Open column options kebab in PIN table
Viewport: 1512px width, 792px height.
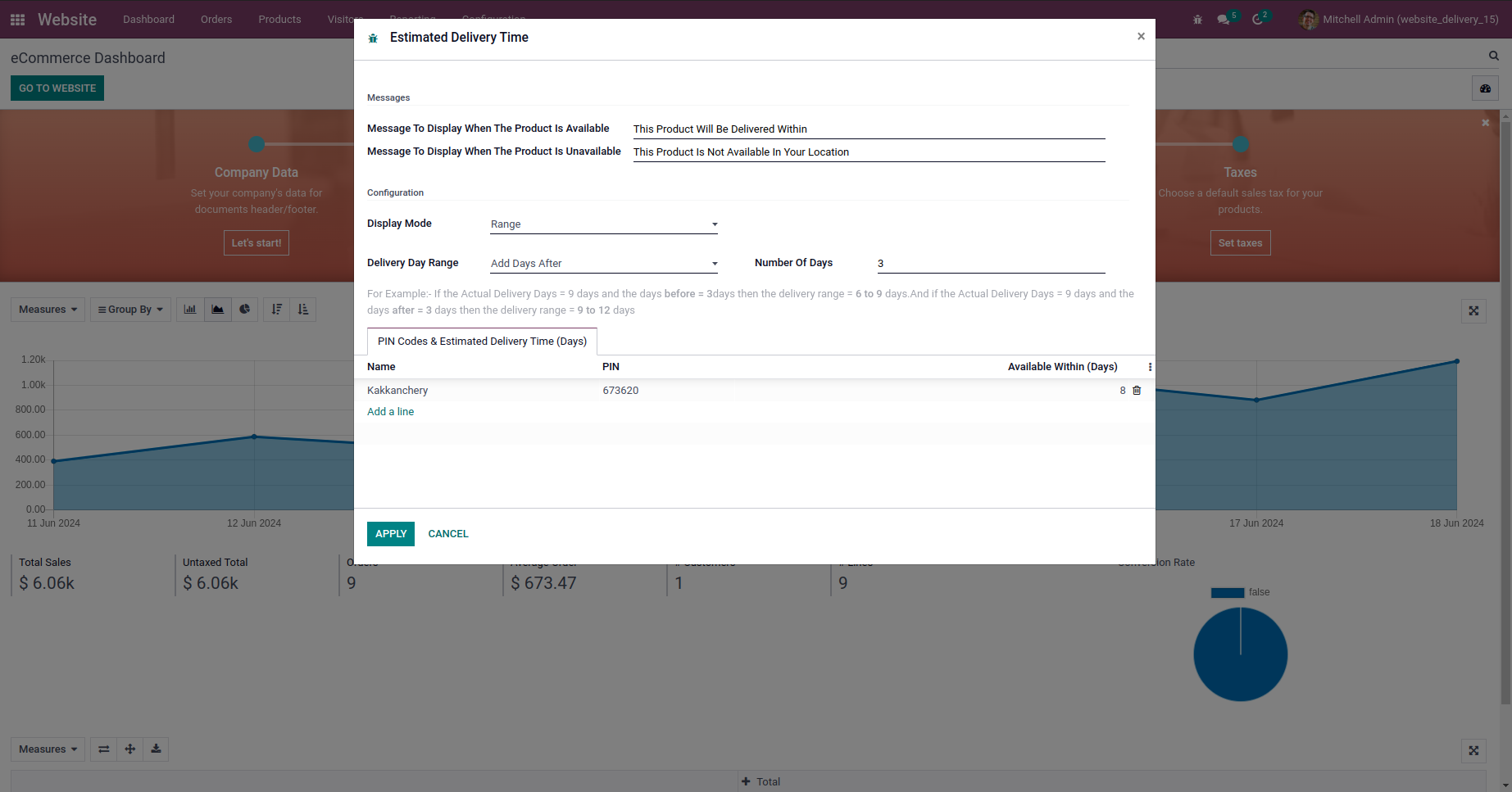[1150, 367]
